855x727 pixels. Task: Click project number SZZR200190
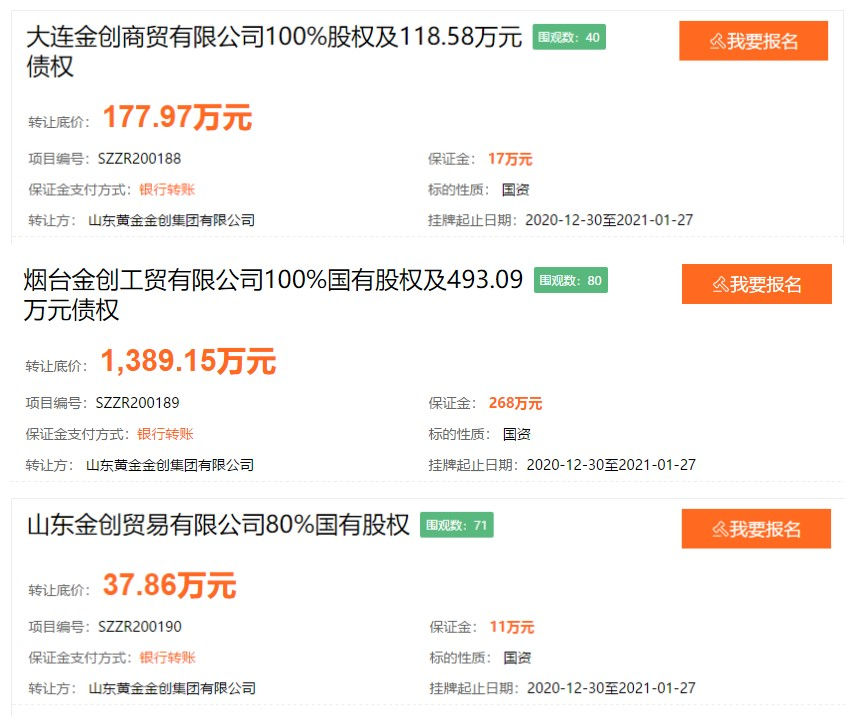140,627
